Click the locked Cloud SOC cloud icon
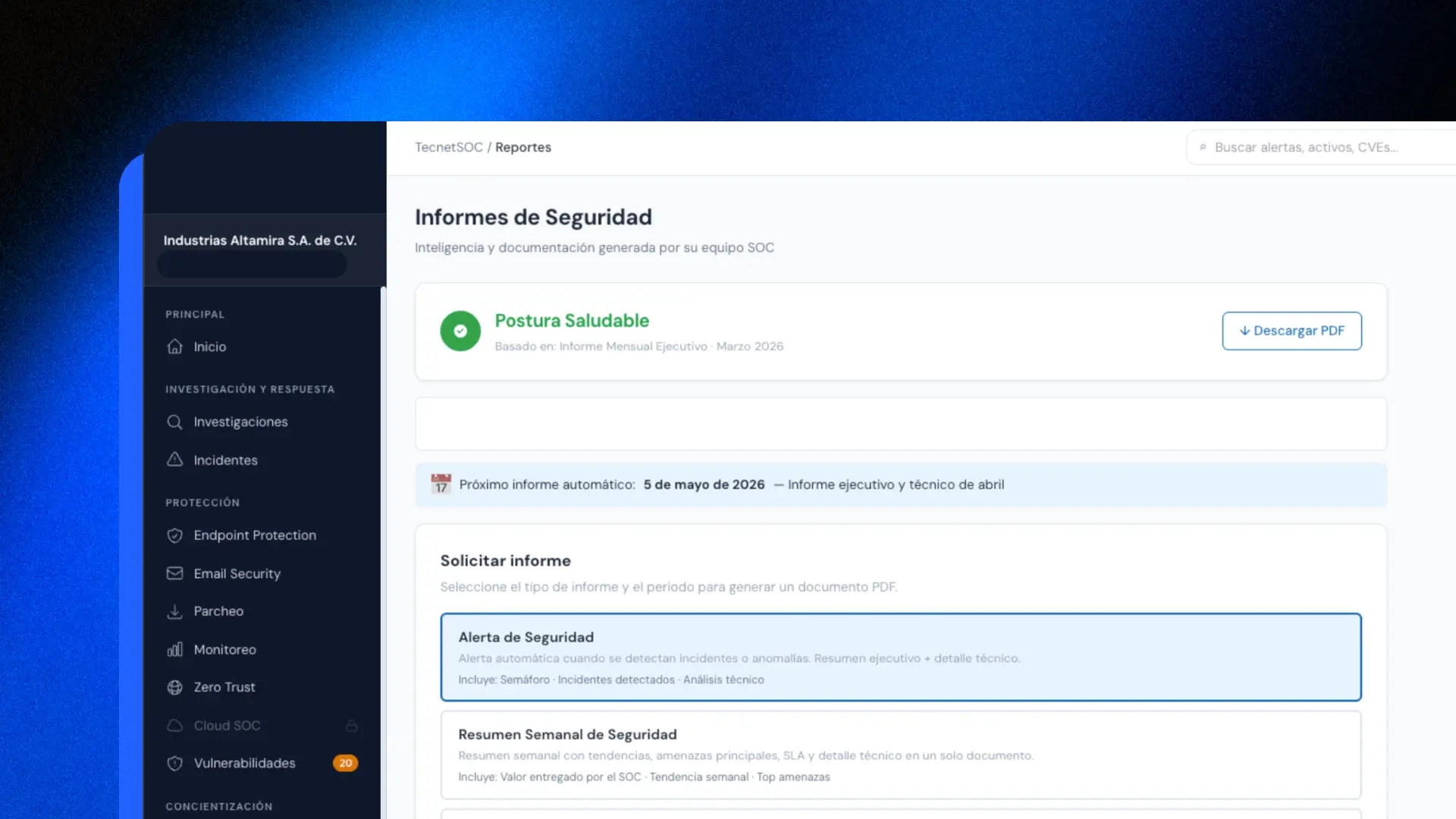Screen dimensions: 1456x819 tap(175, 725)
